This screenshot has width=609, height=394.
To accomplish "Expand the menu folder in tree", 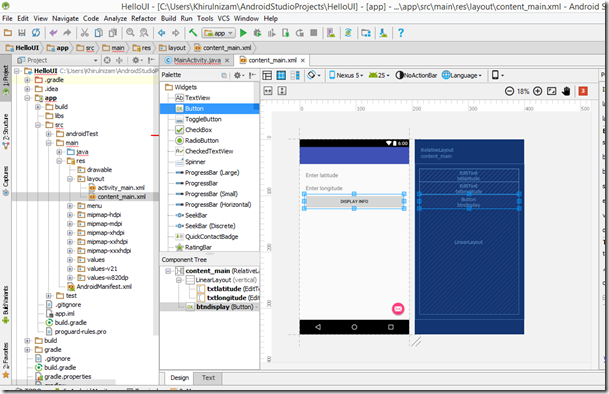I will (x=70, y=206).
